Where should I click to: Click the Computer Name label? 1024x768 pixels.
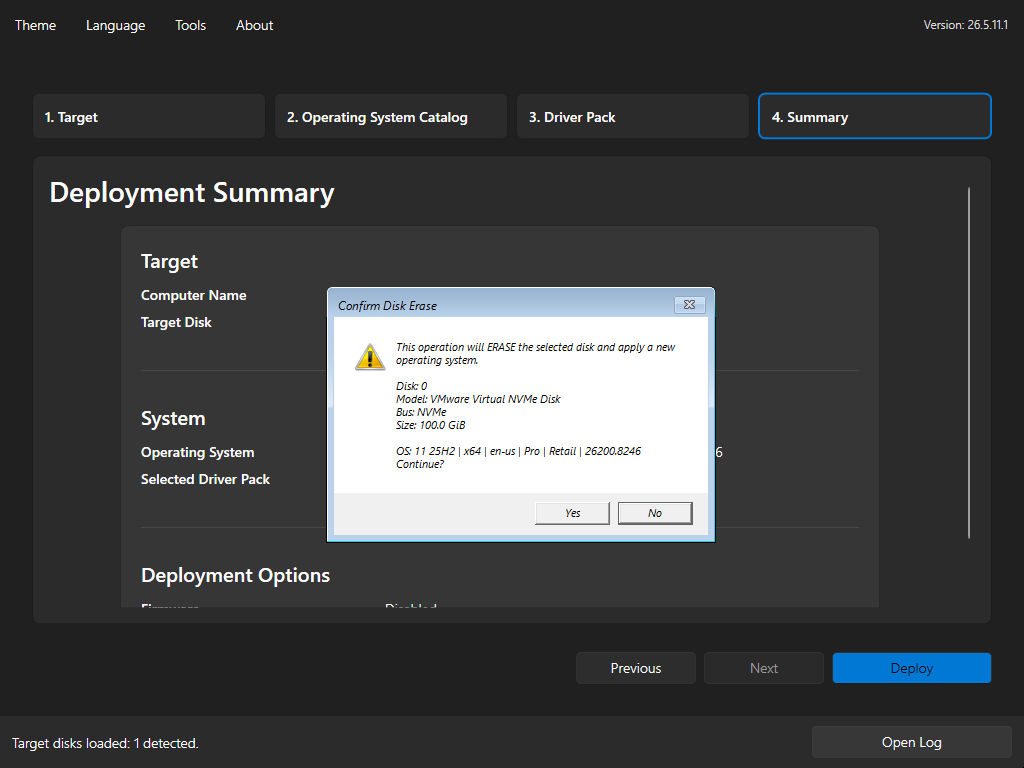(193, 295)
